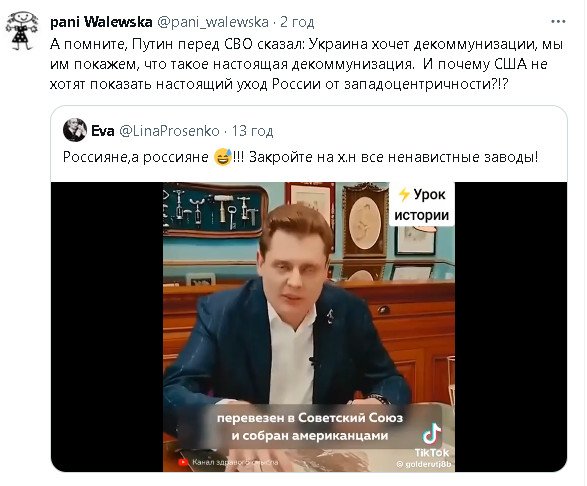The width and height of the screenshot is (587, 486).
Task: Click the @golderutj8b TikTok username
Action: pos(423,464)
